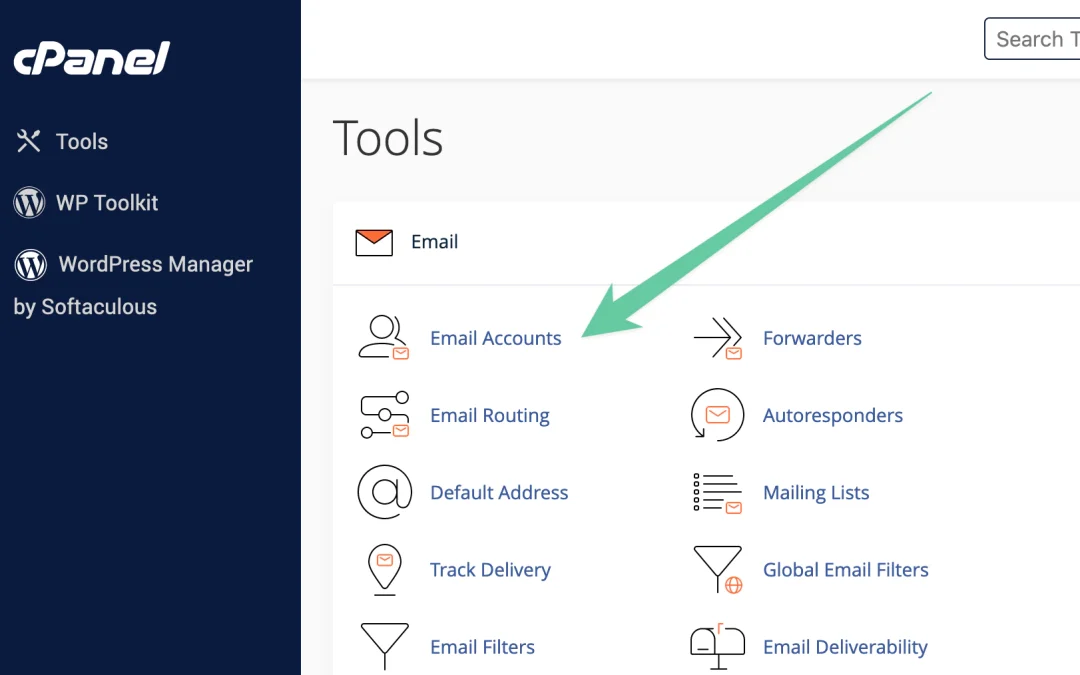Select the Email Accounts icon

click(384, 338)
